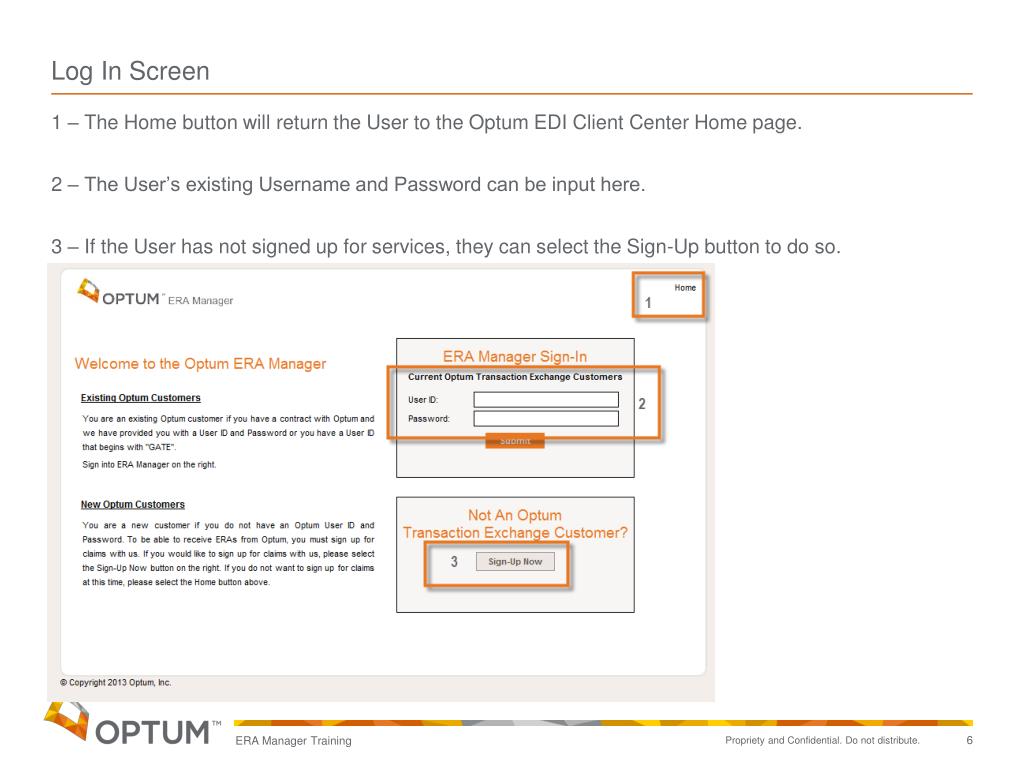Screen dimensions: 1024x768
Task: Click the ERA Manager Training footer text
Action: (293, 741)
